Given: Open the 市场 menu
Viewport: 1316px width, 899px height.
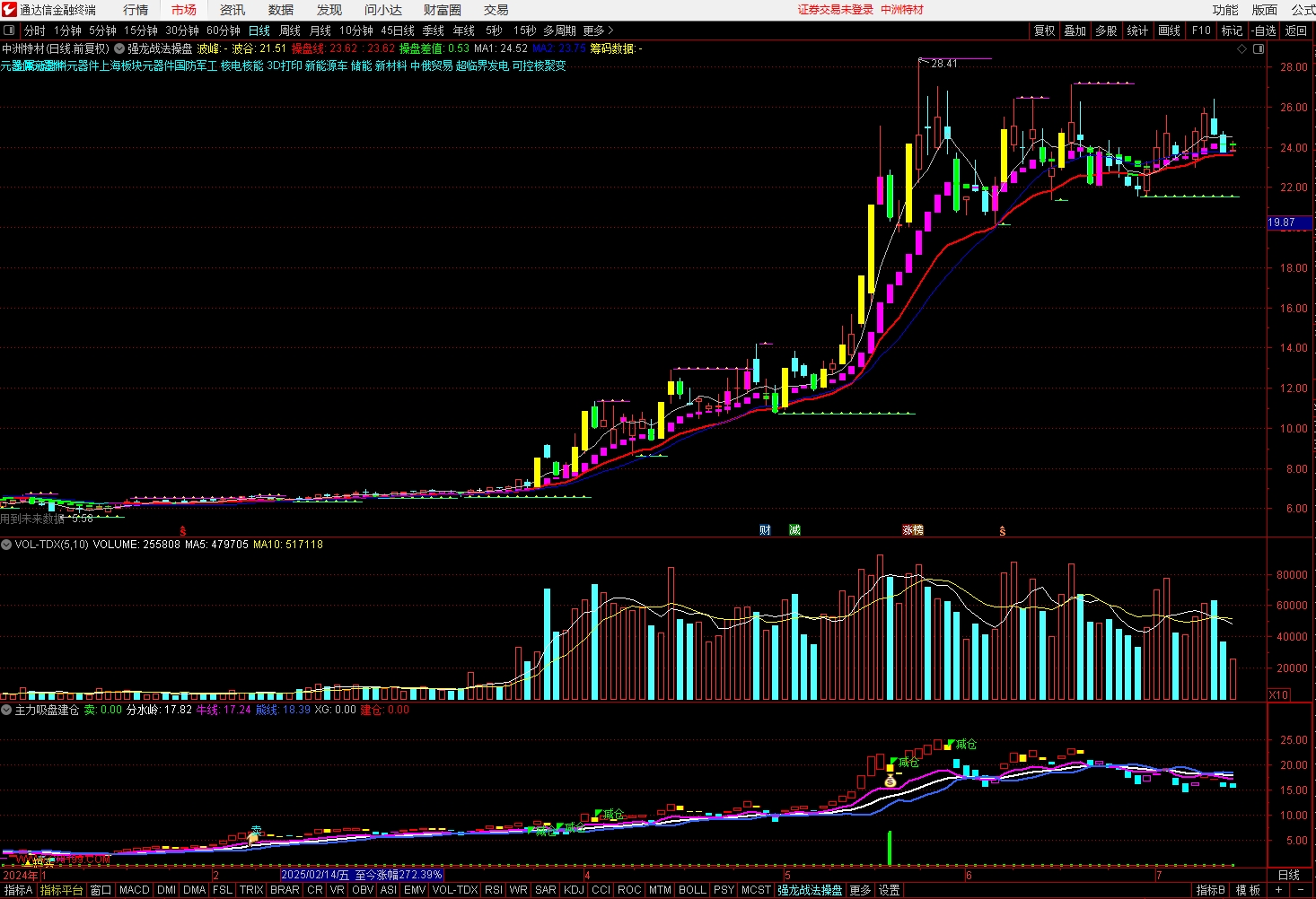Looking at the screenshot, I should 184,10.
